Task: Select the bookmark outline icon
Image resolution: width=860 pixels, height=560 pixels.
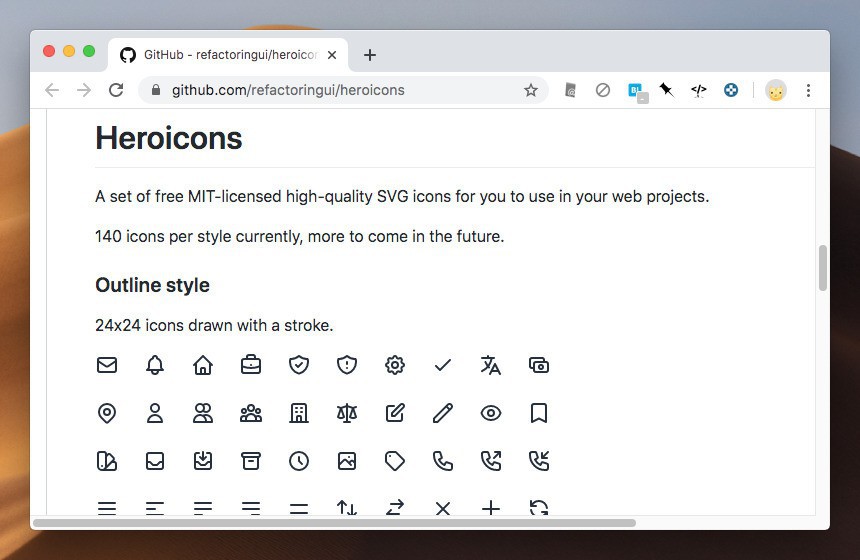Action: tap(539, 413)
